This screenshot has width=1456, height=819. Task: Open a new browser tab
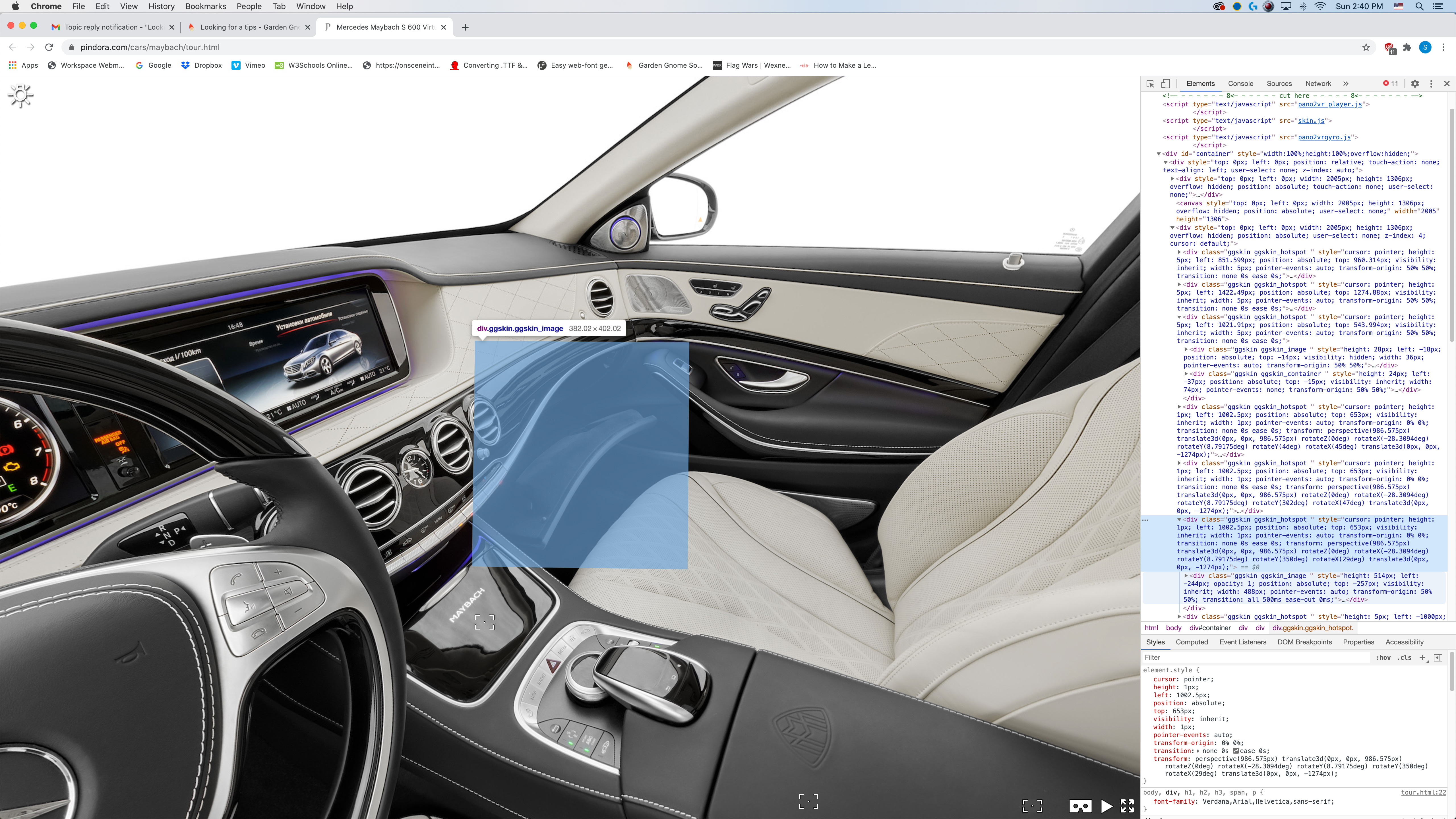[x=465, y=27]
